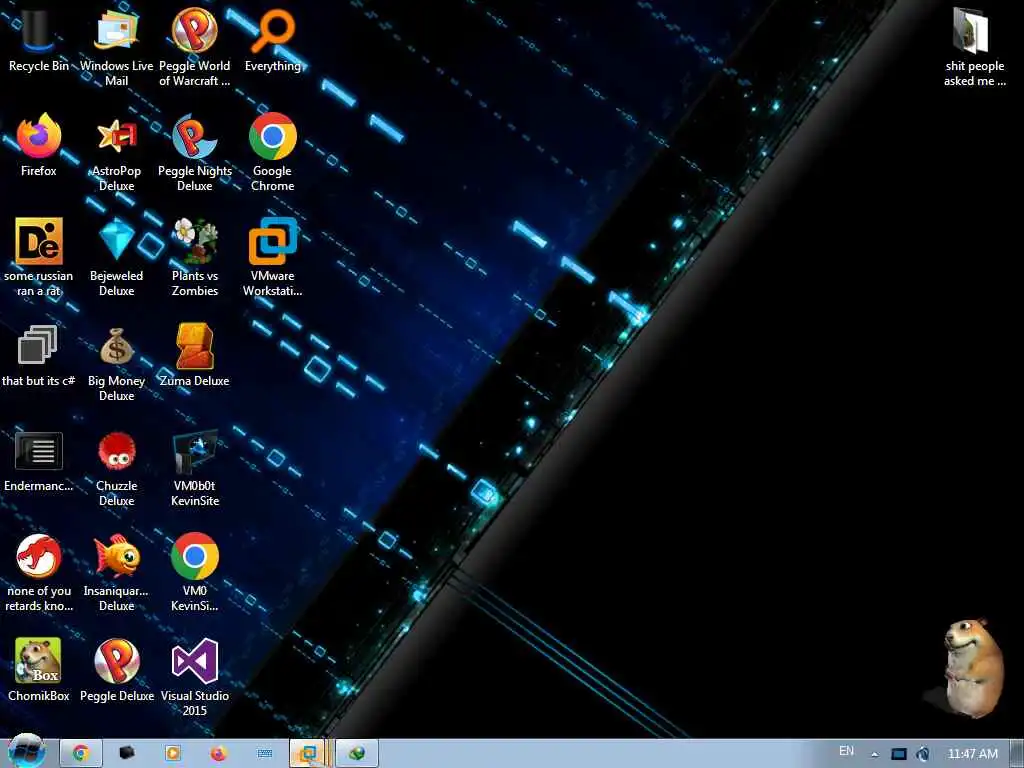Show hidden system tray icons
Viewport: 1024px width, 768px height.
coord(874,754)
